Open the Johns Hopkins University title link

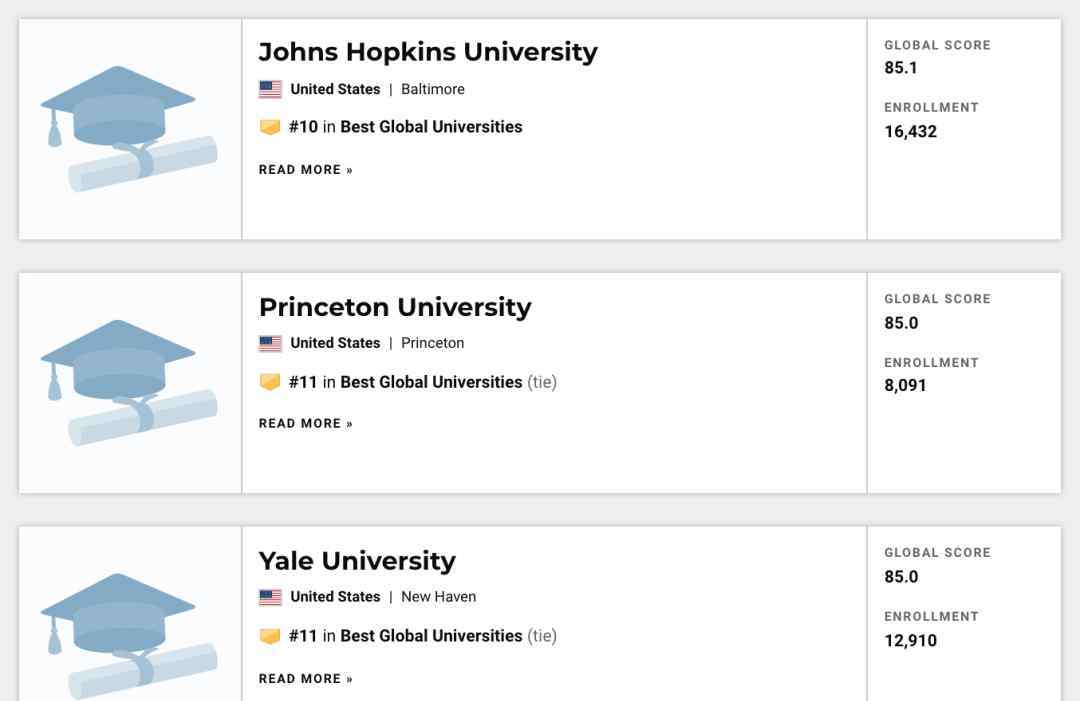pyautogui.click(x=428, y=52)
